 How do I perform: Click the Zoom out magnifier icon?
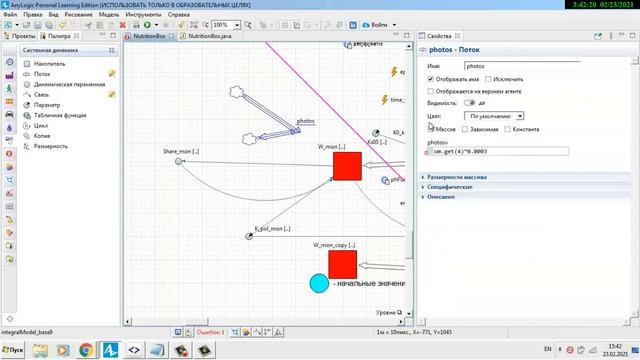206,25
